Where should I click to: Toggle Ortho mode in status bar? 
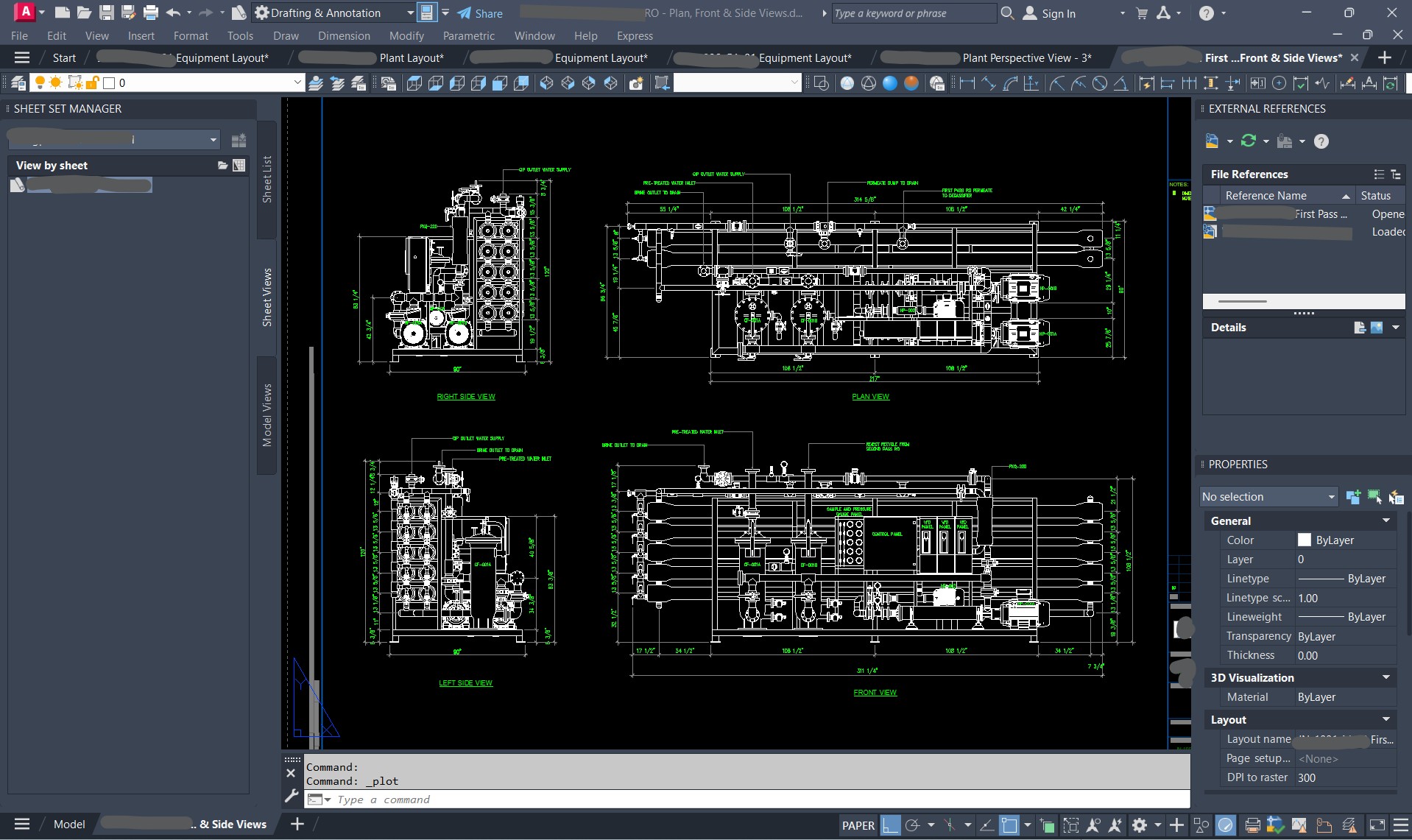pyautogui.click(x=891, y=825)
